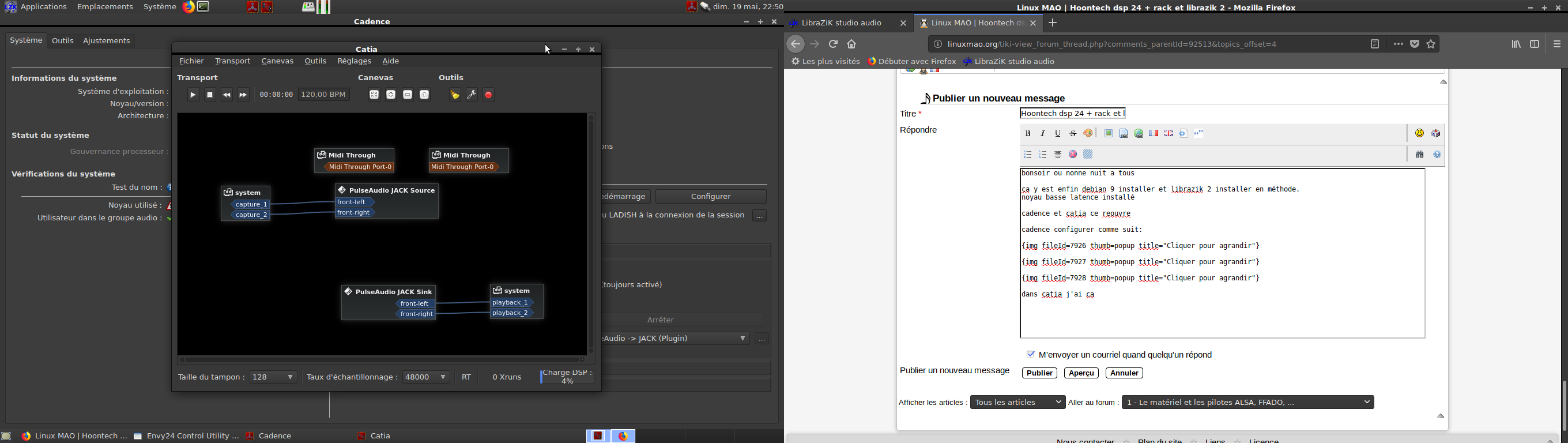1568x443 pixels.
Task: Click the Configurer button in Cadence
Action: click(x=711, y=197)
